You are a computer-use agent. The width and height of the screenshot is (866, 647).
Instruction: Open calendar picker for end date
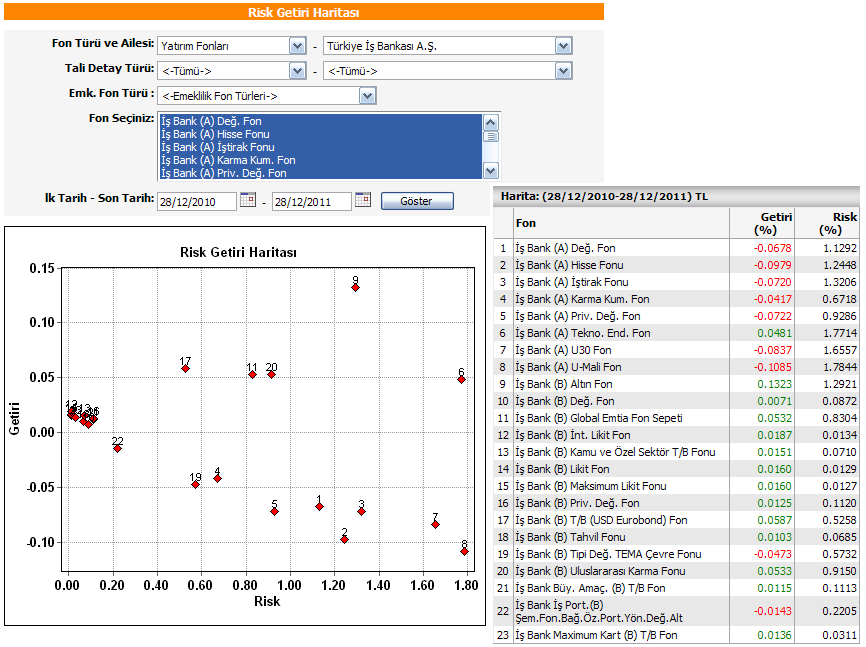363,199
